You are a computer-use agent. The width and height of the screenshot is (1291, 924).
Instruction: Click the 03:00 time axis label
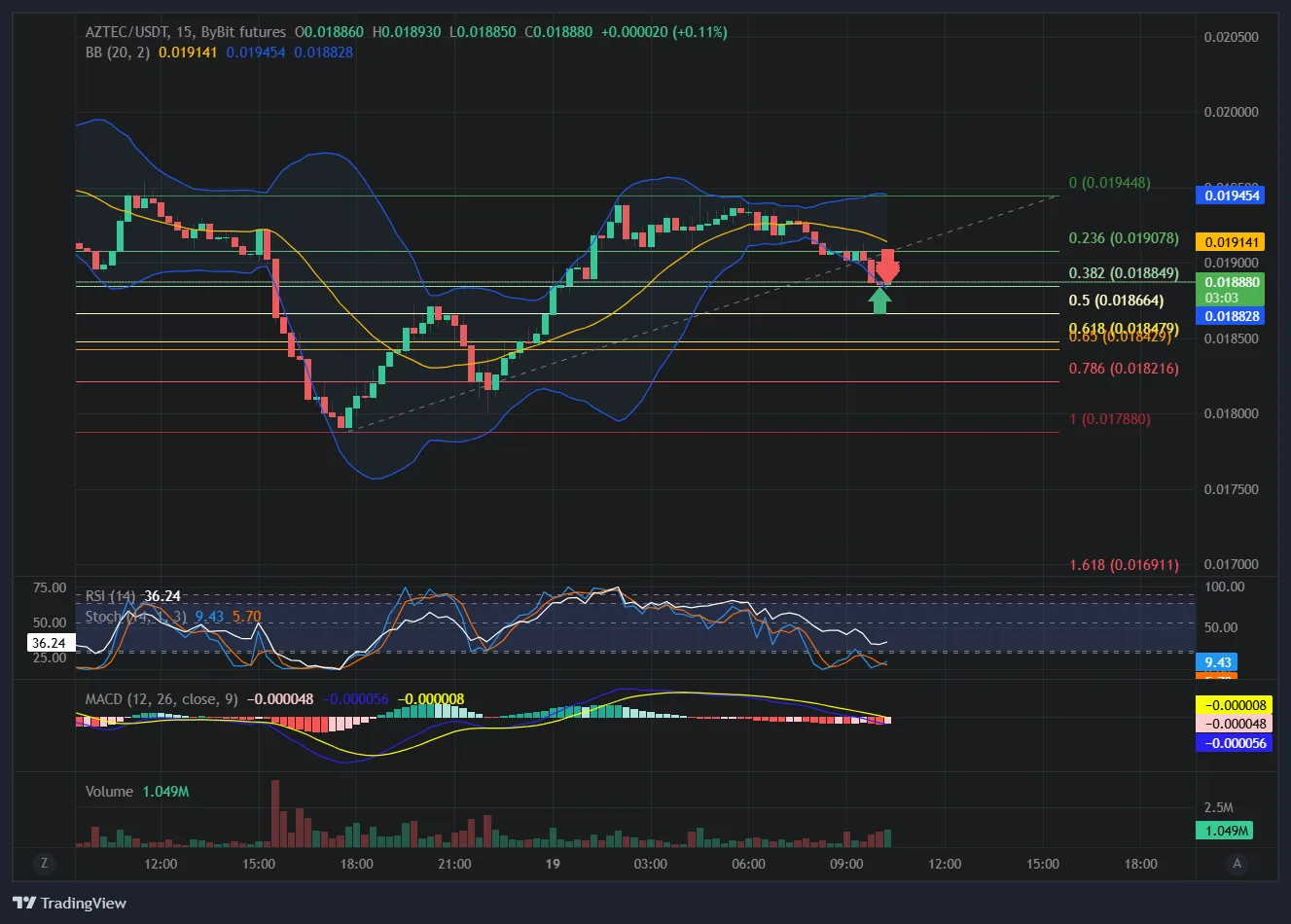[x=651, y=864]
